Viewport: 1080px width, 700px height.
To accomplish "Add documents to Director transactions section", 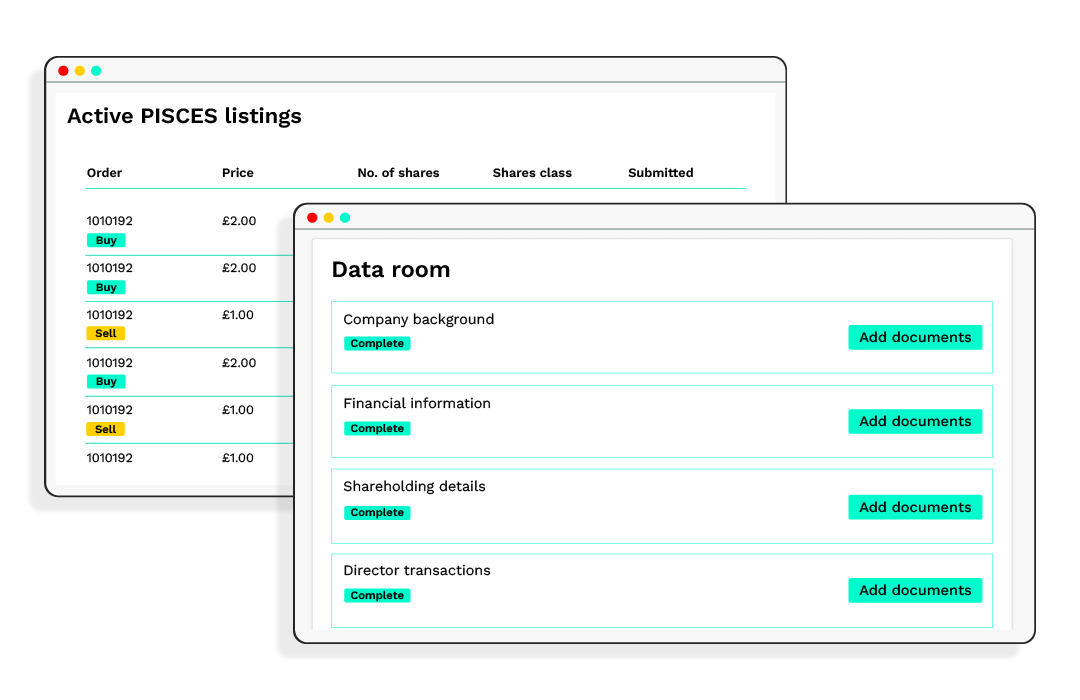I will (x=915, y=590).
